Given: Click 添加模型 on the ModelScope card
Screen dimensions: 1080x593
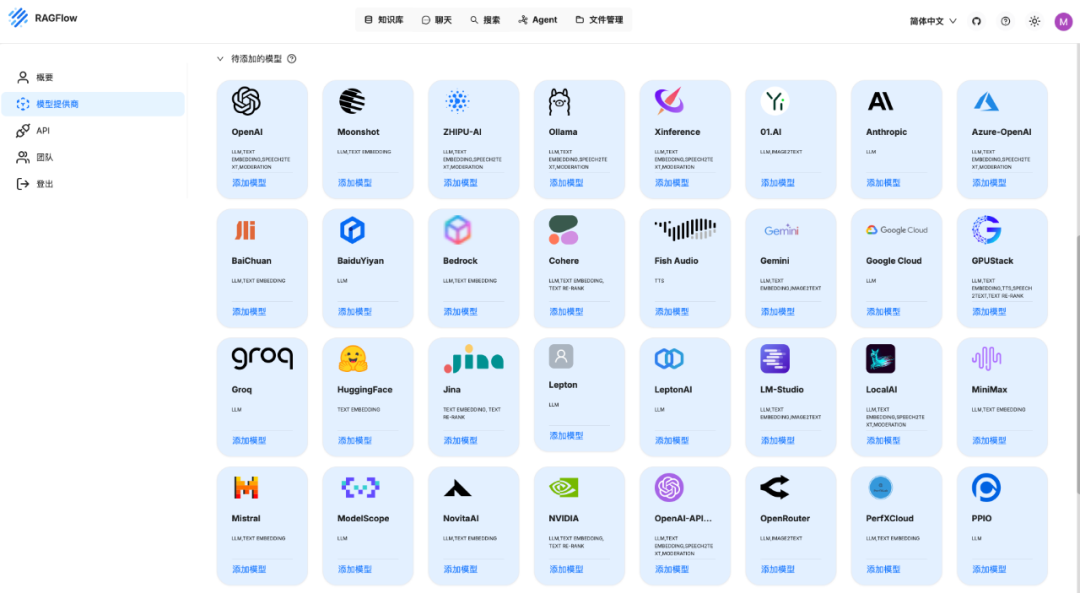Looking at the screenshot, I should point(355,569).
